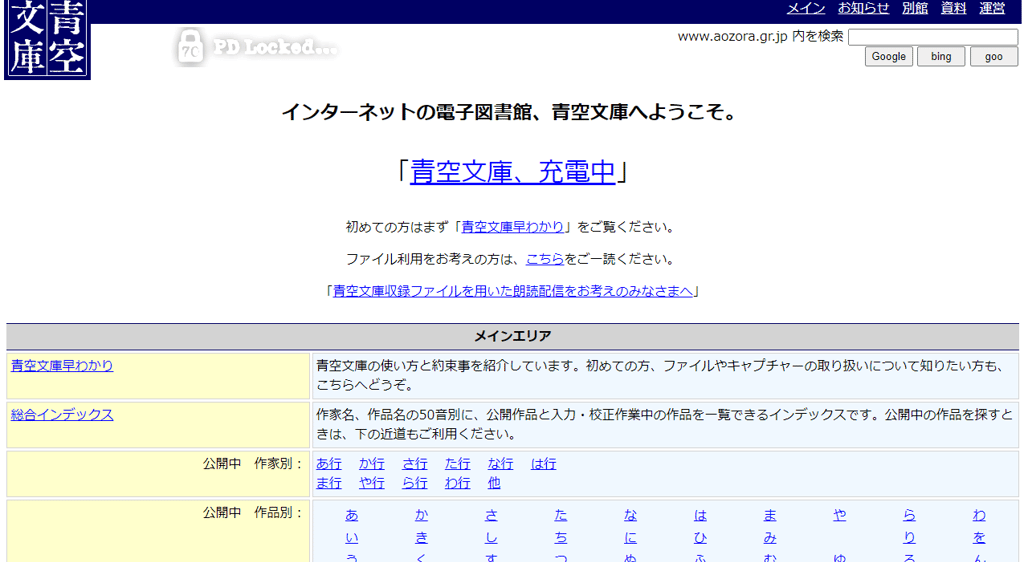Select the メインエリア section header
The width and height of the screenshot is (1024, 562).
[x=513, y=336]
